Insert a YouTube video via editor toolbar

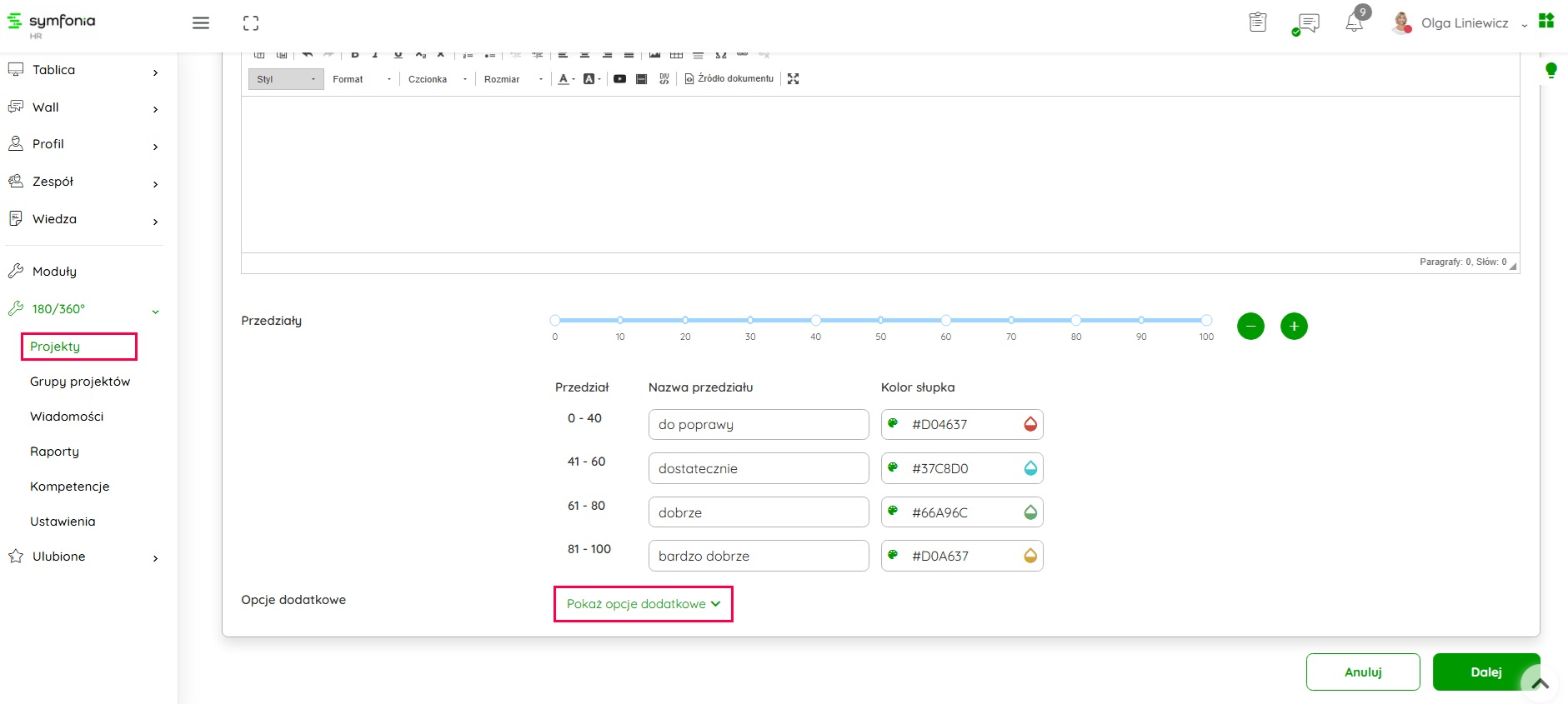pyautogui.click(x=619, y=79)
